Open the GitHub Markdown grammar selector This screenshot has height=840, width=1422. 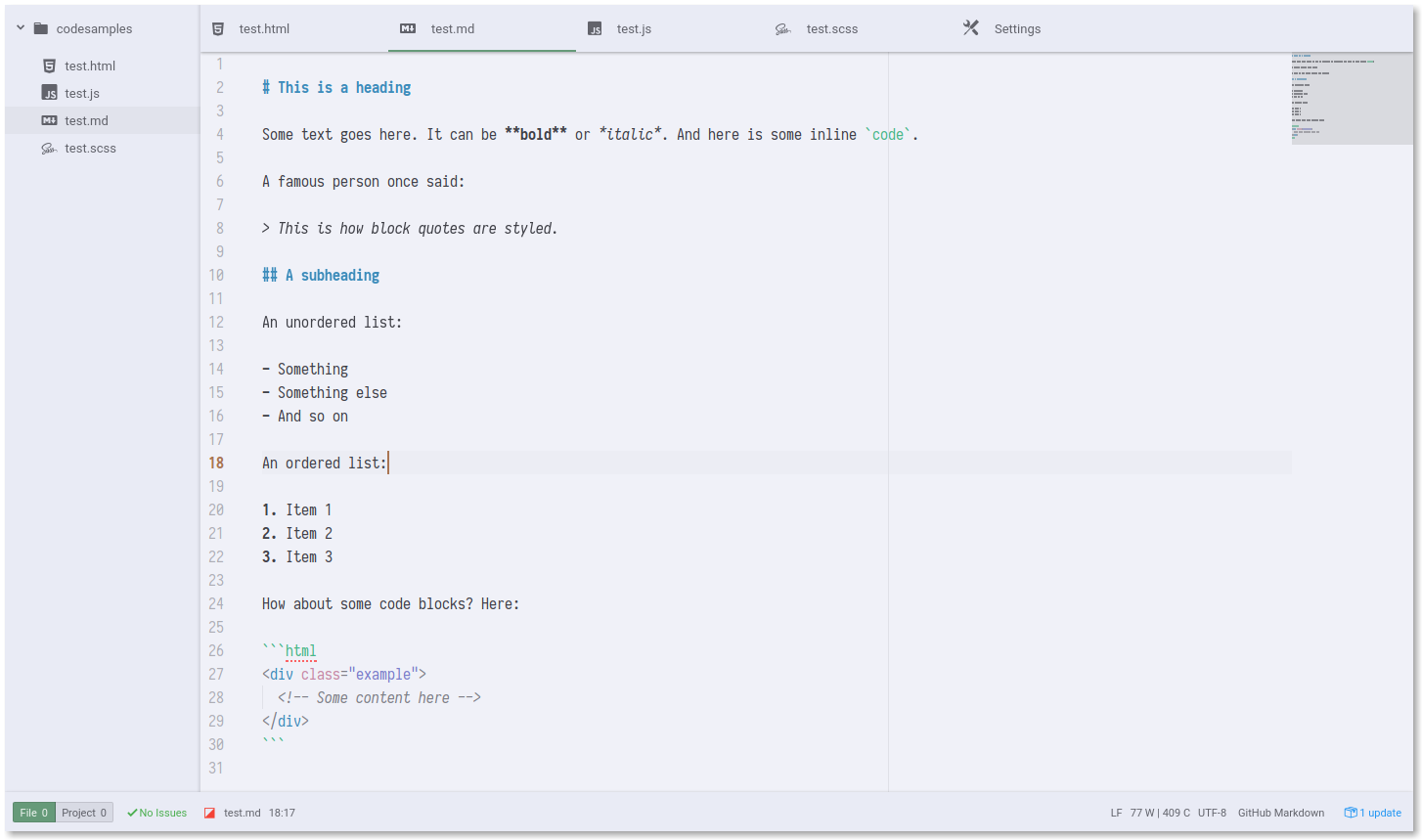[1281, 813]
